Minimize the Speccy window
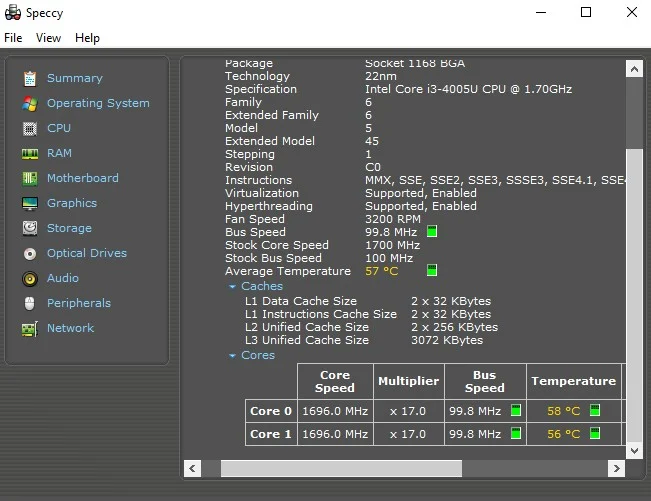Image resolution: width=651 pixels, height=501 pixels. (541, 12)
